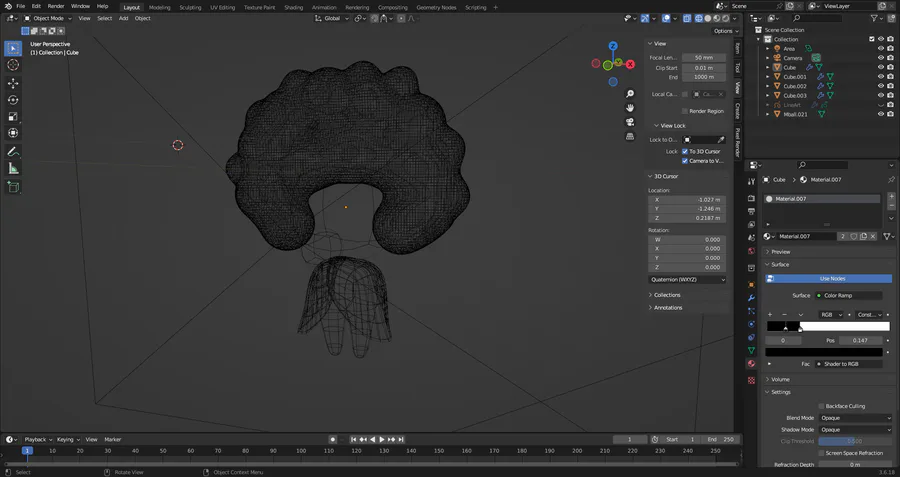
Task: Expand the Annotations panel
Action: [x=668, y=308]
